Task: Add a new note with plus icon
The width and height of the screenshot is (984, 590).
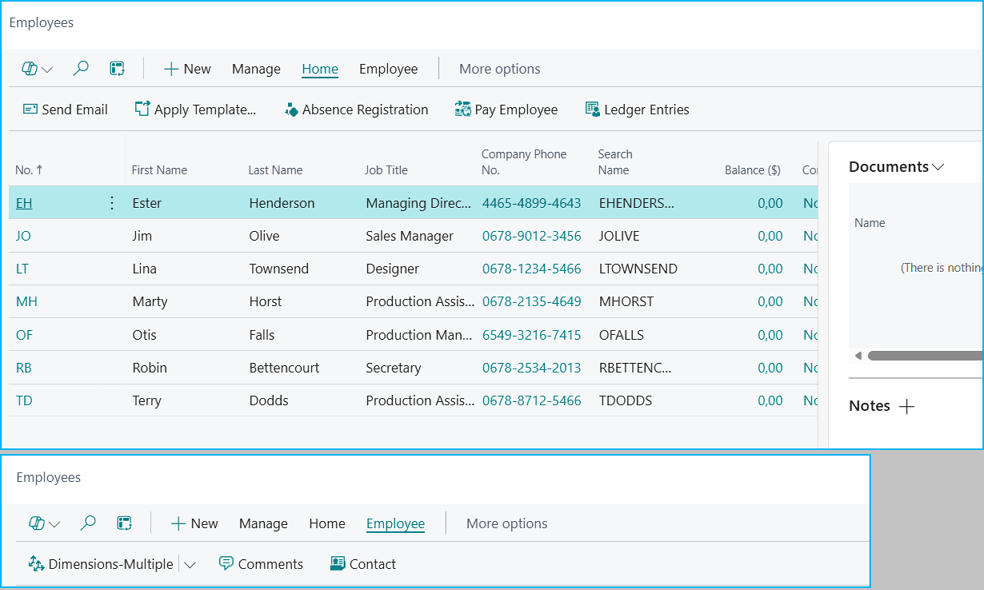Action: point(907,406)
